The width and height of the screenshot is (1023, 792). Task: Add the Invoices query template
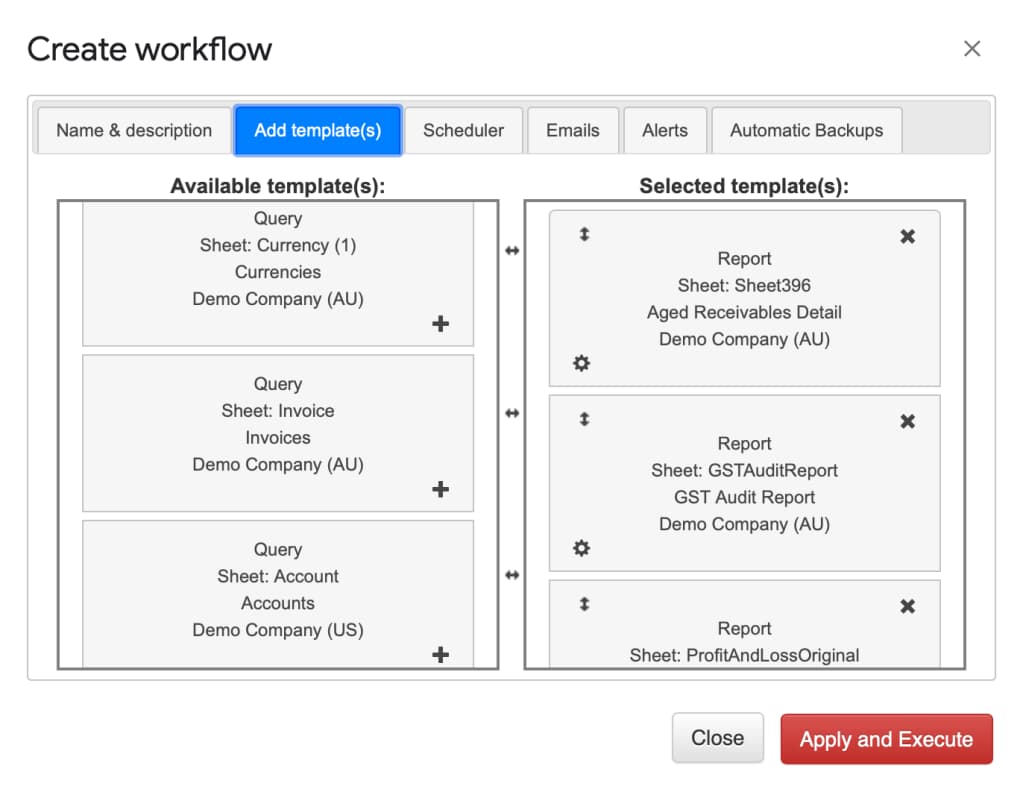(x=440, y=489)
